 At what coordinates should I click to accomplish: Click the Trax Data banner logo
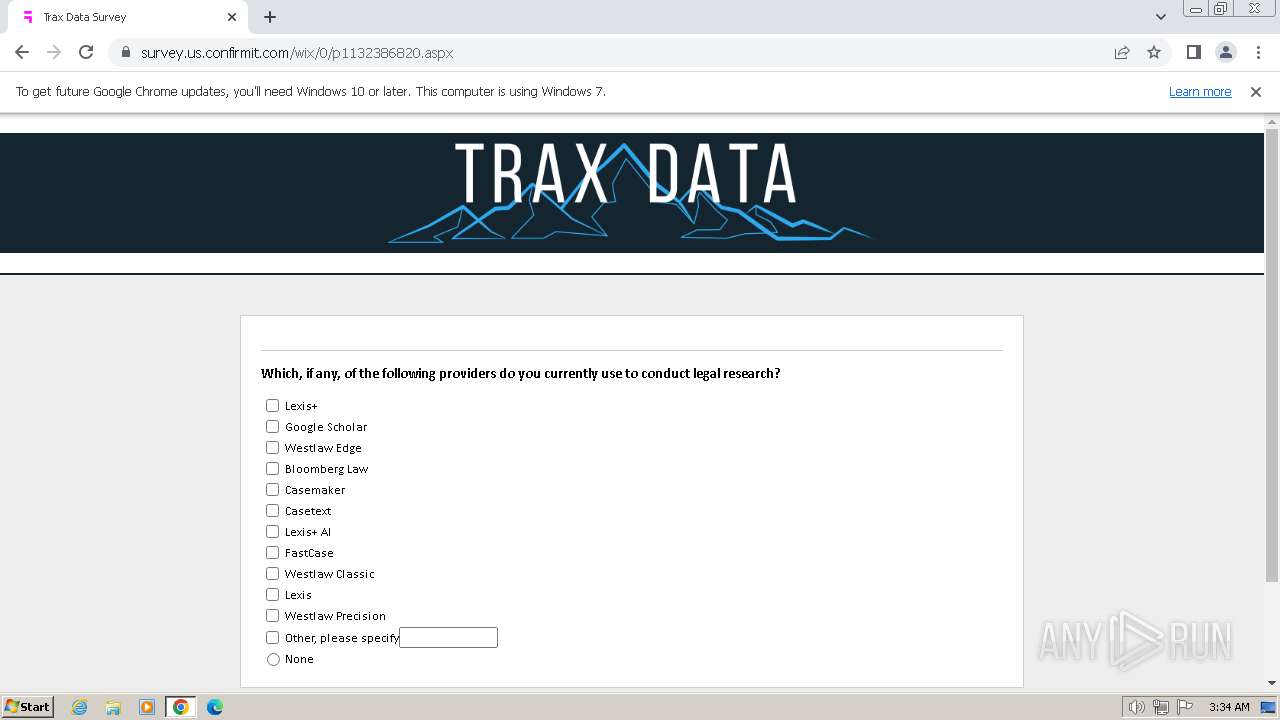tap(631, 192)
